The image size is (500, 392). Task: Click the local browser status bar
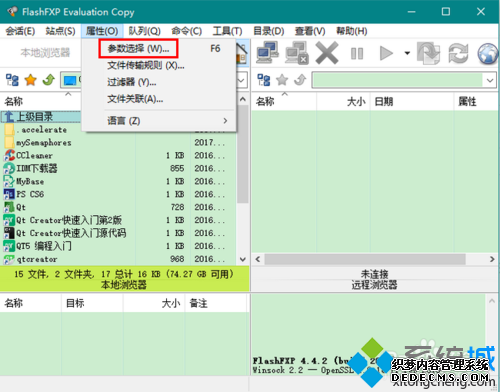(124, 279)
